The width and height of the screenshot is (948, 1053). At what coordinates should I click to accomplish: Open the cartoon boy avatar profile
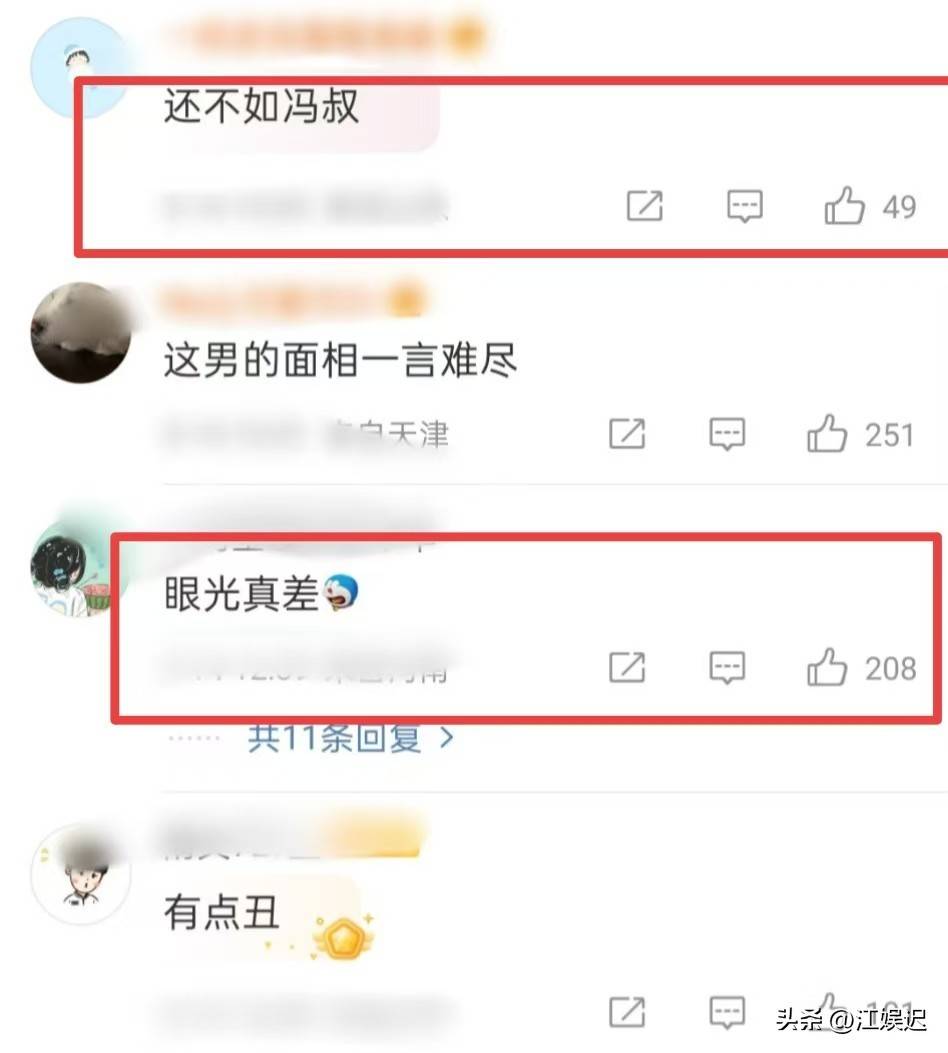(x=81, y=876)
